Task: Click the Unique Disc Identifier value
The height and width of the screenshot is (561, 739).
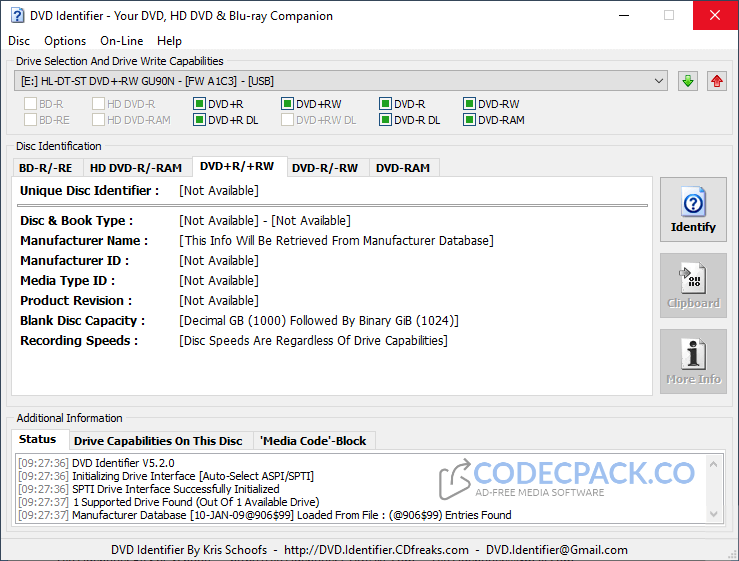Action: click(x=219, y=191)
